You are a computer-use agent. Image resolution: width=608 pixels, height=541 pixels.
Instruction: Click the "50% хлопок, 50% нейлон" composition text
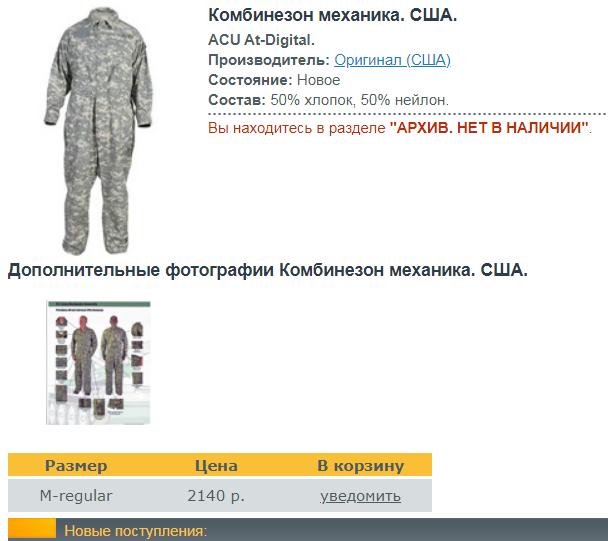point(359,100)
